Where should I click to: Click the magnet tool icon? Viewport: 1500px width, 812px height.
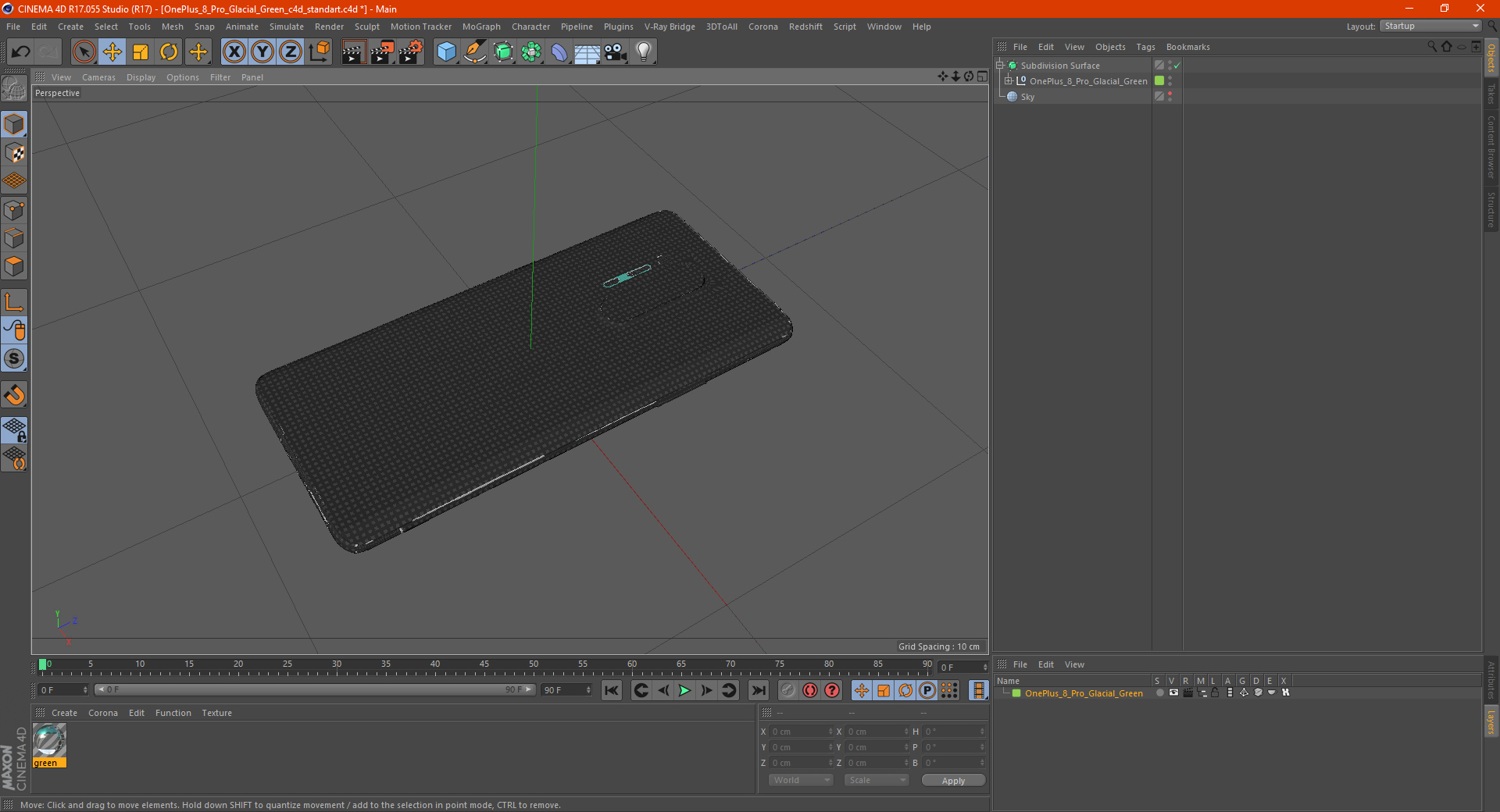coord(14,395)
